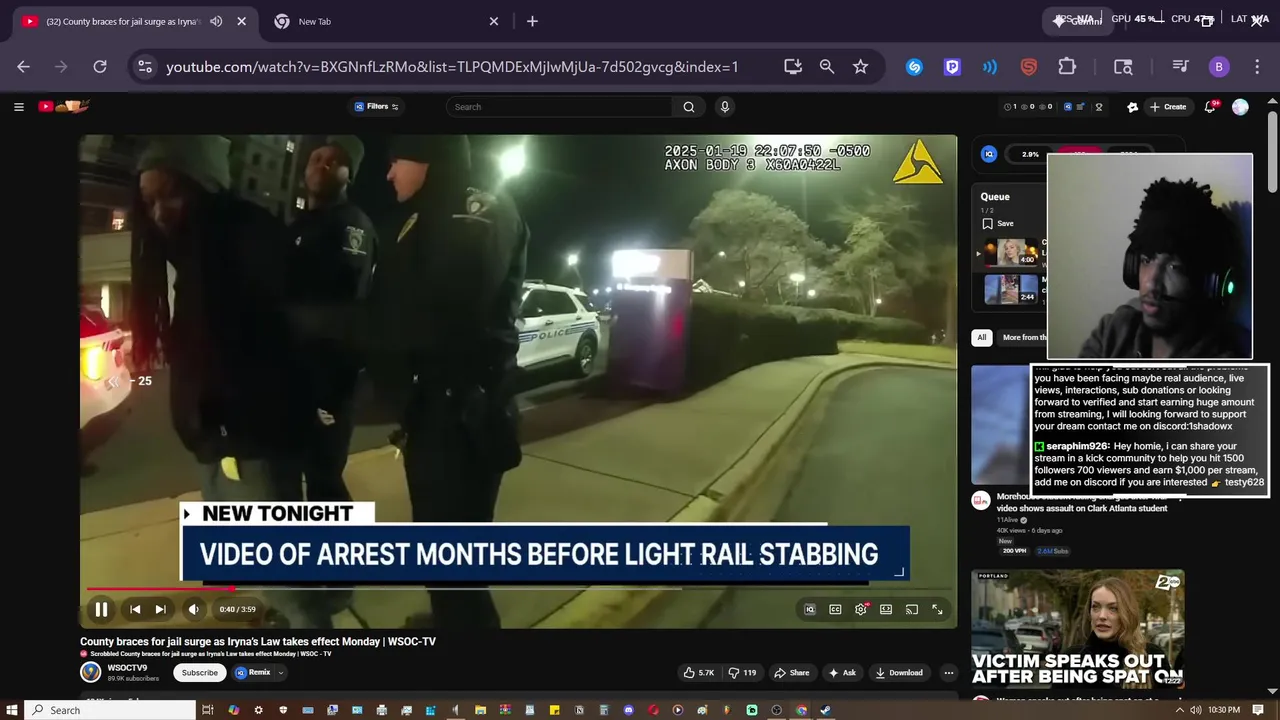Click the vidIQ Remix button
The height and width of the screenshot is (720, 1280).
point(253,672)
